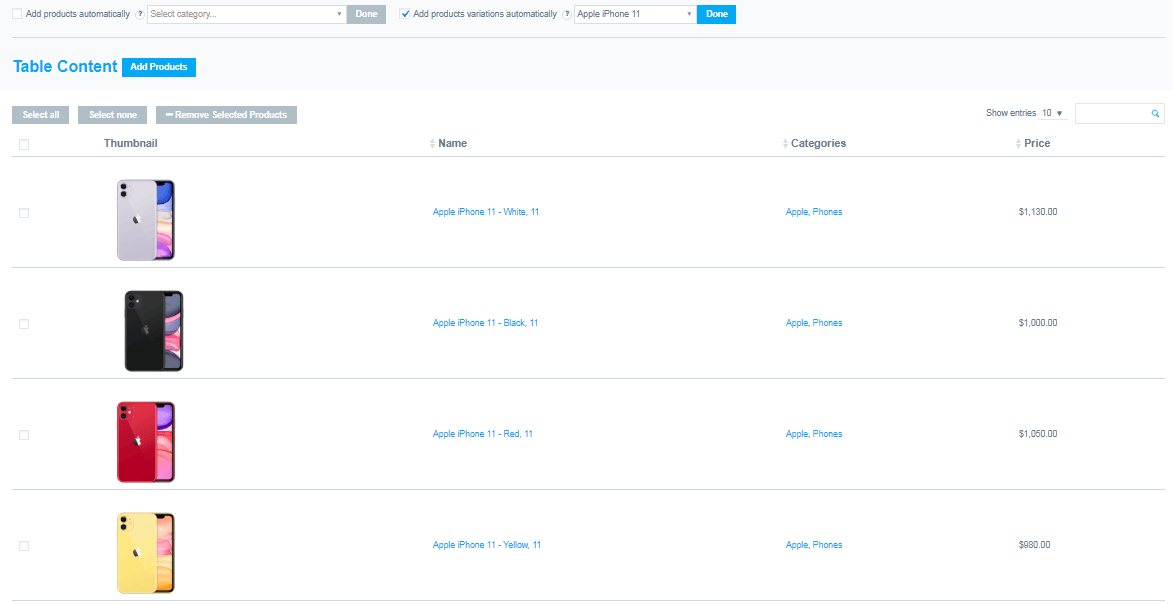Click the Phones category link on the Yellow iPhone row

pyautogui.click(x=827, y=544)
